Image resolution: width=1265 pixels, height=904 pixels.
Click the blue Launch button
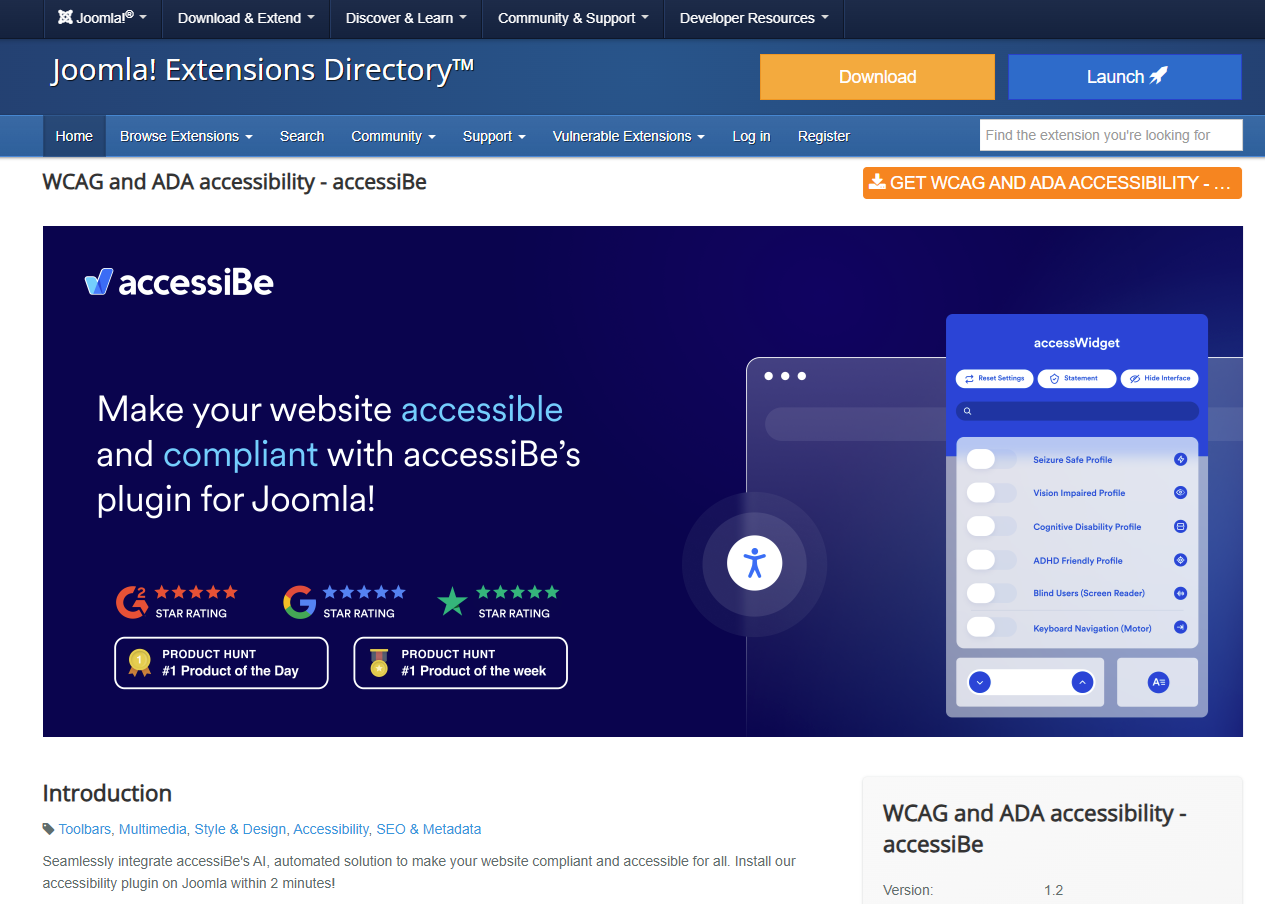click(1125, 77)
